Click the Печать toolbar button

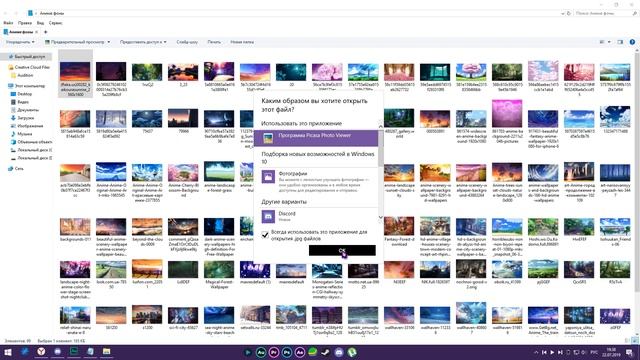214,42
